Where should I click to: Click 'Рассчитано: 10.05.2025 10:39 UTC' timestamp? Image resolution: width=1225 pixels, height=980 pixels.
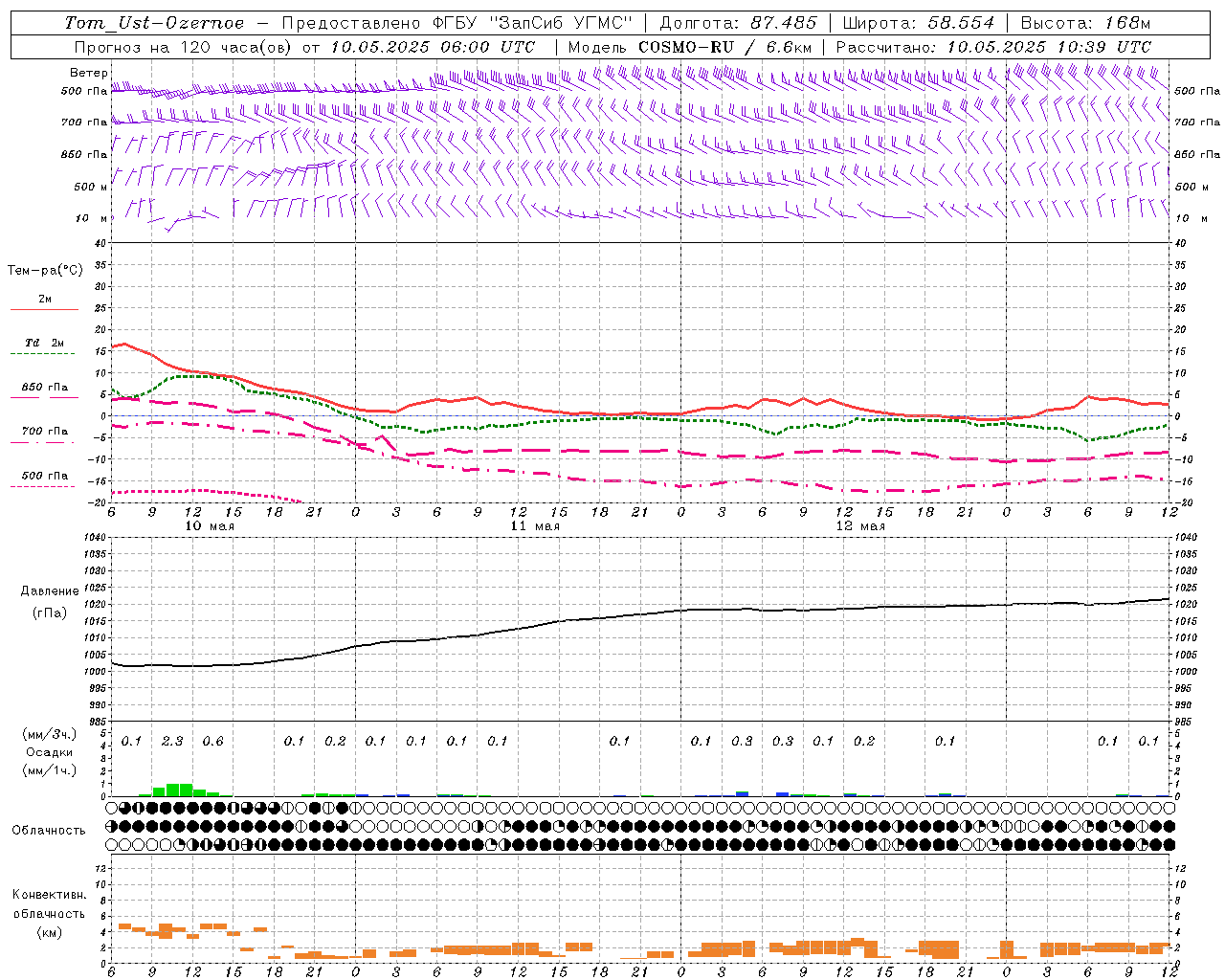point(993,47)
